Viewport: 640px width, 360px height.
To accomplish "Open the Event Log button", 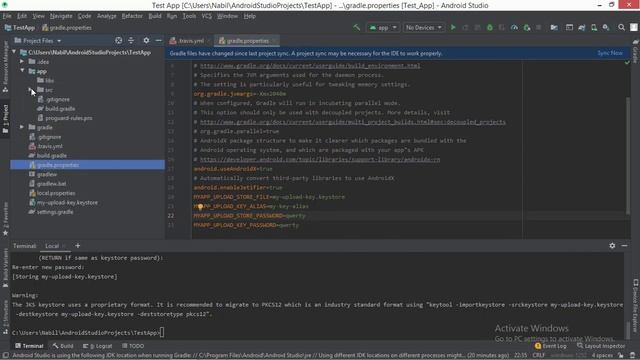I will (x=551, y=346).
